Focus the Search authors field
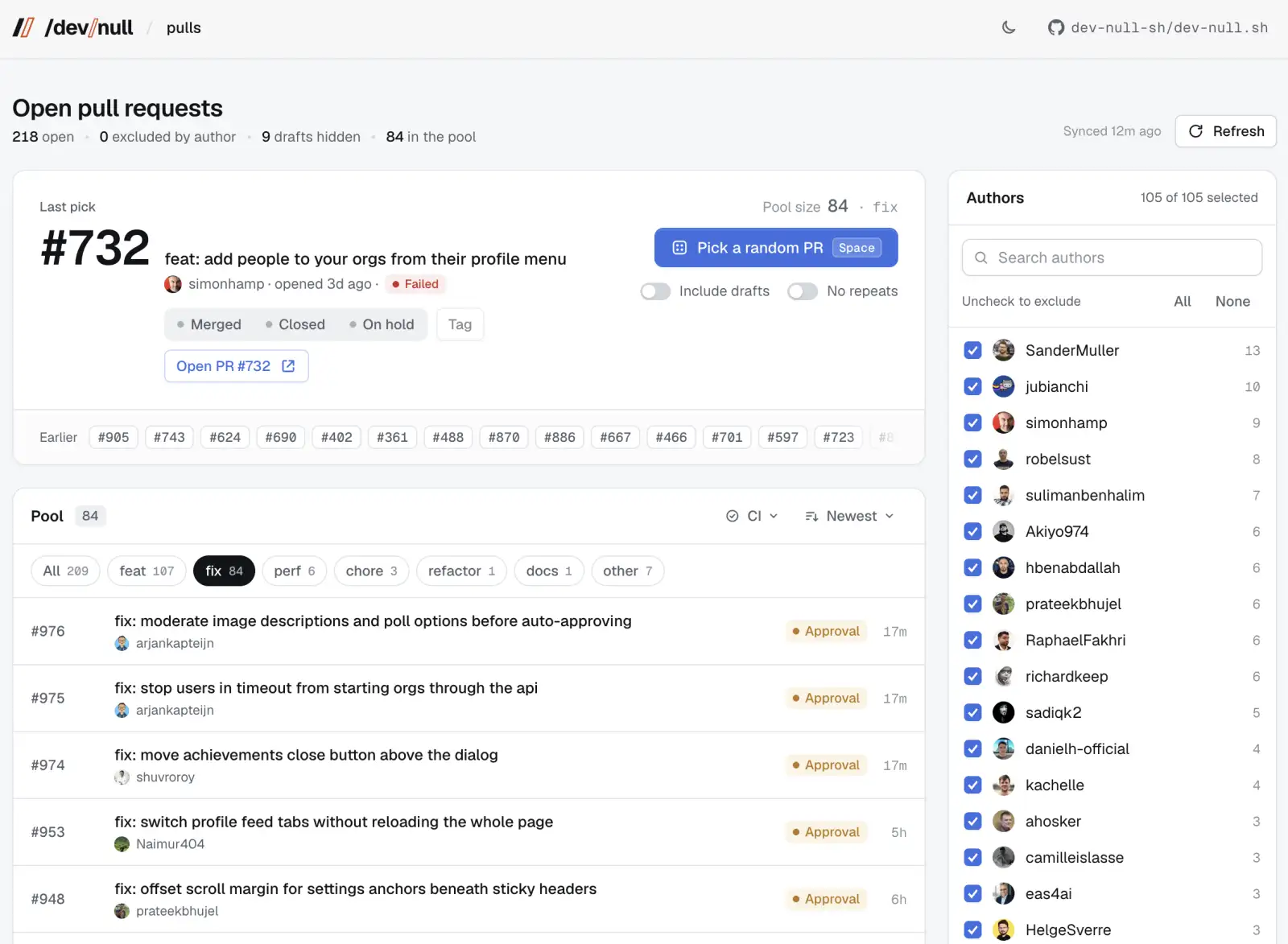The image size is (1288, 944). tap(1112, 258)
